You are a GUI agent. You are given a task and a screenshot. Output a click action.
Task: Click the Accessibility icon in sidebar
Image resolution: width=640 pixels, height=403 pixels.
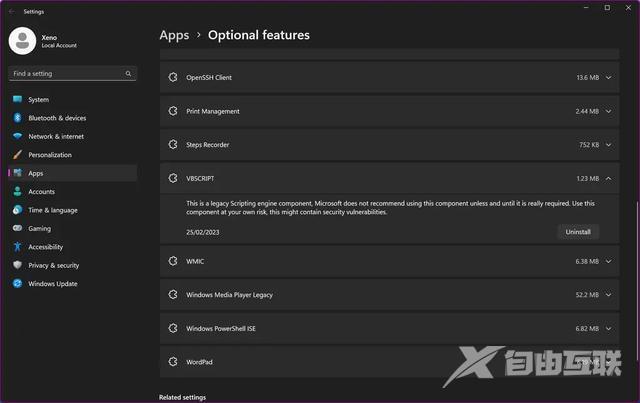(17, 247)
